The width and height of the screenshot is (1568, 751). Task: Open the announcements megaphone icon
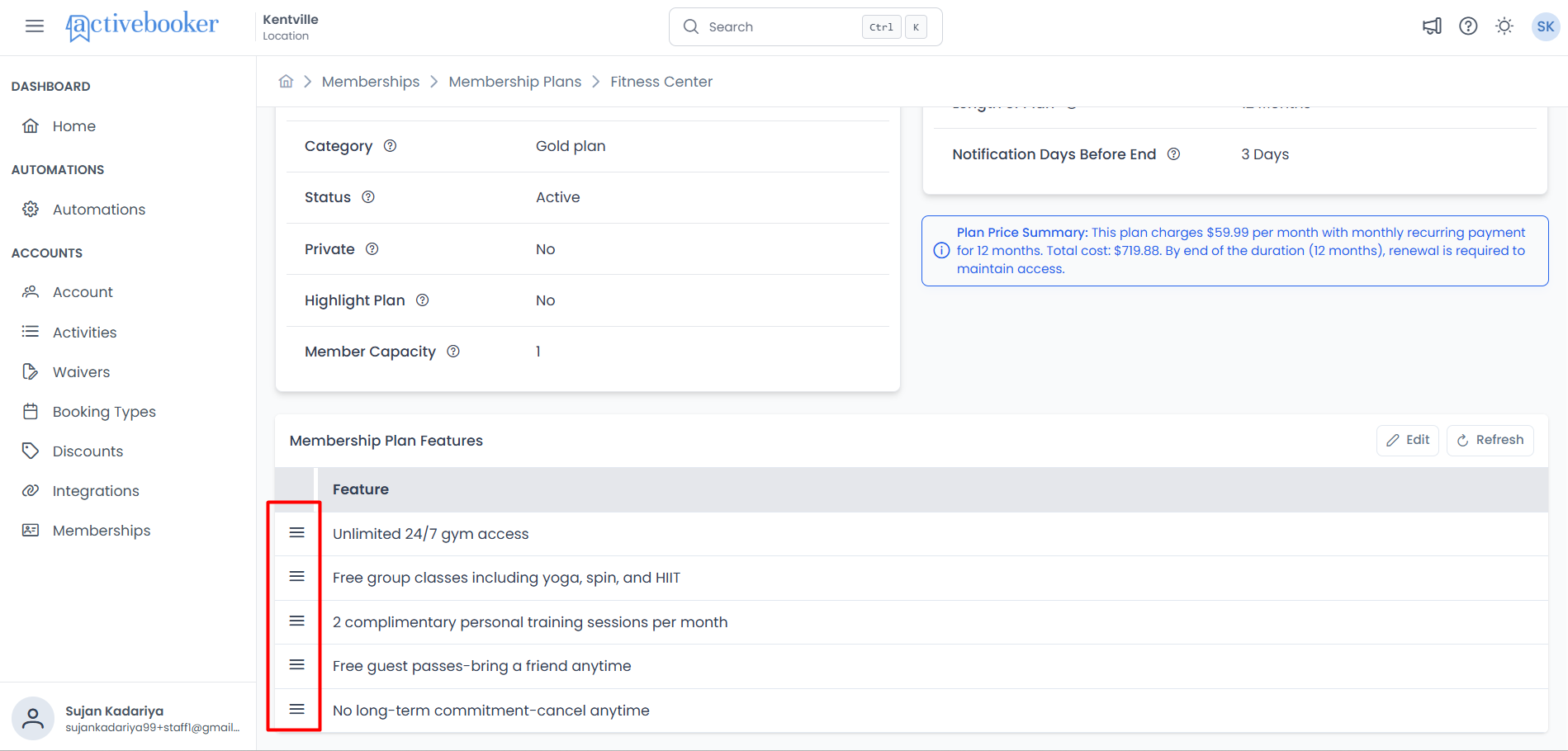pyautogui.click(x=1432, y=26)
